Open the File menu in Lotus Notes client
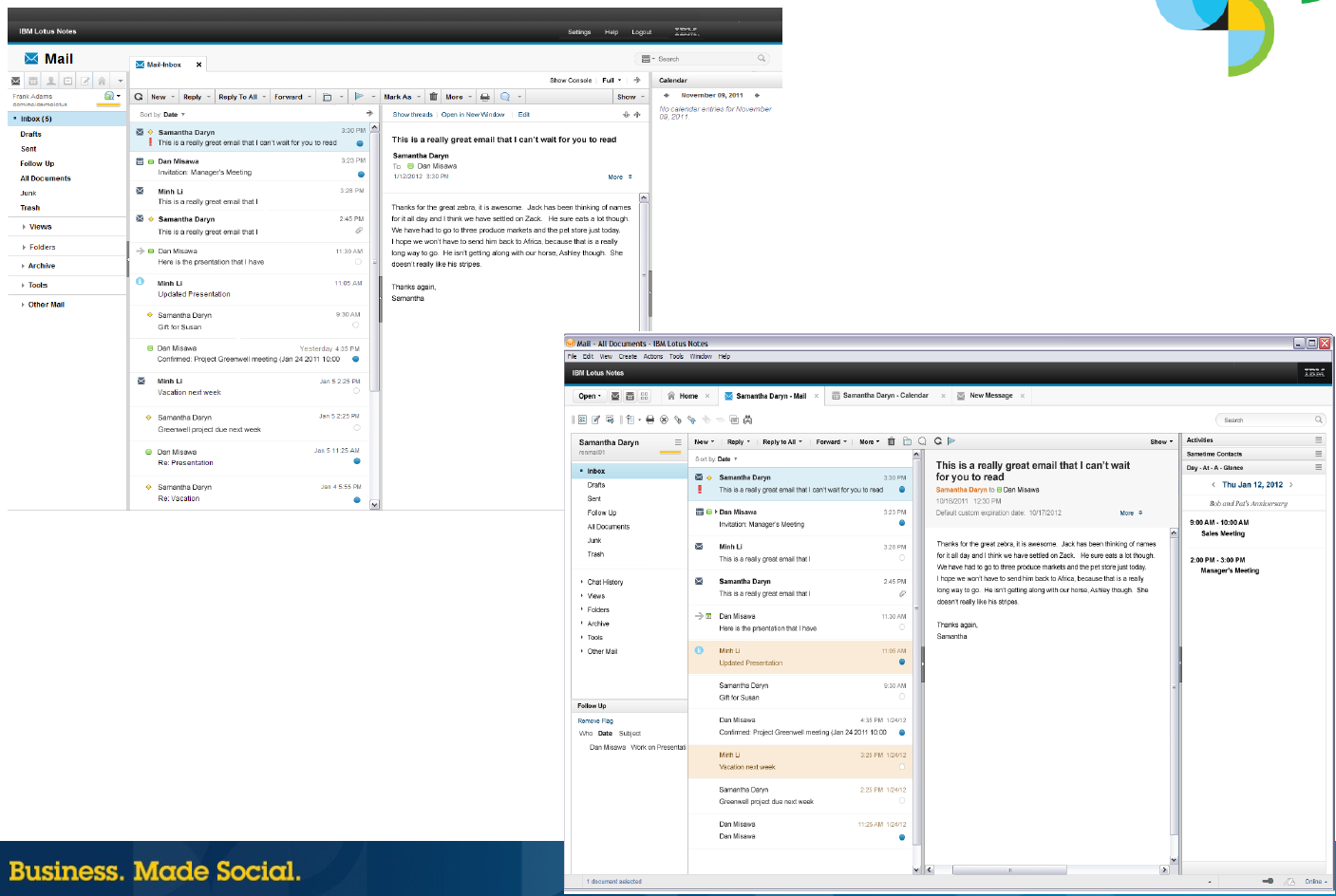The image size is (1336, 896). tap(572, 357)
